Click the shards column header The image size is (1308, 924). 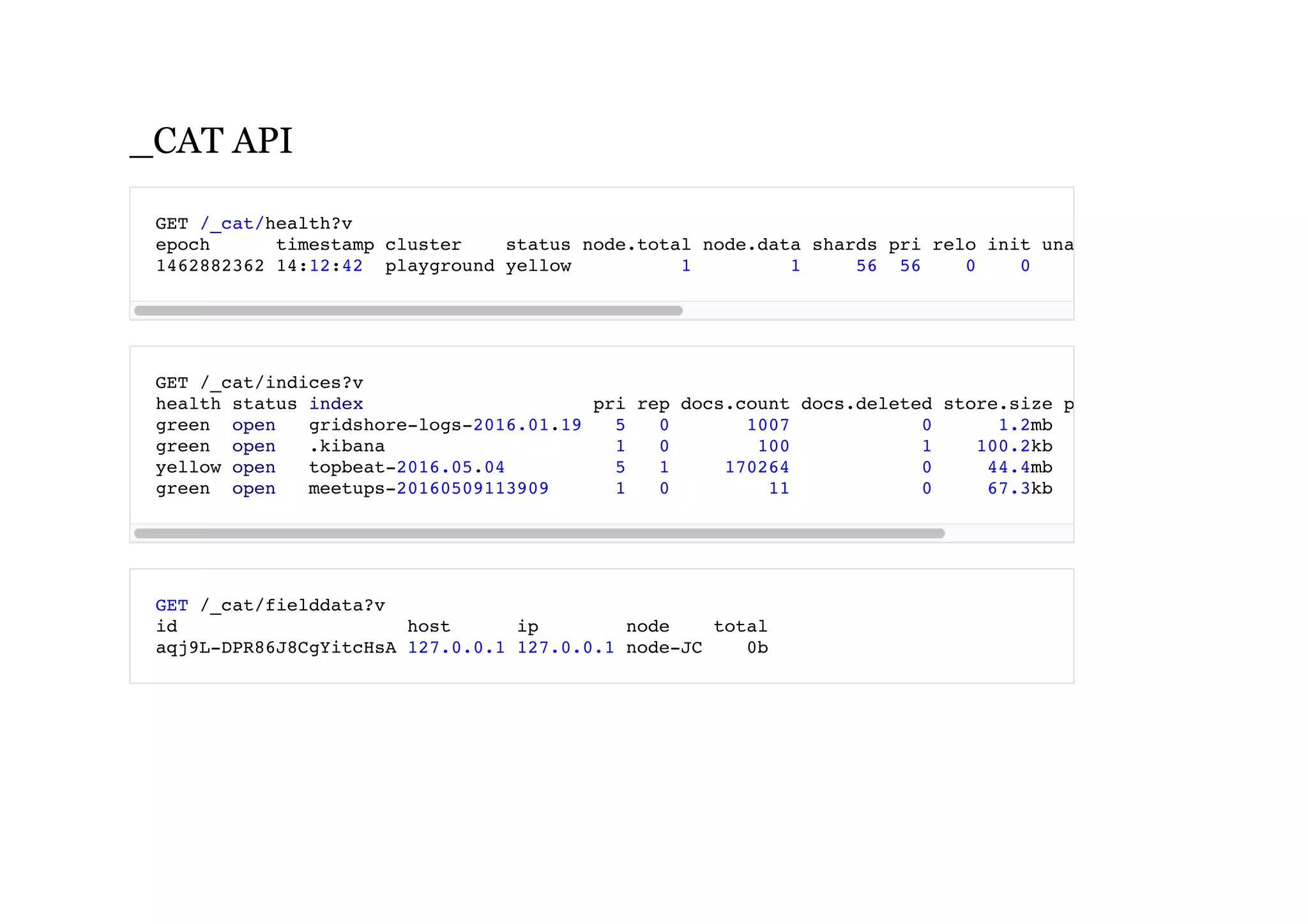[844, 245]
